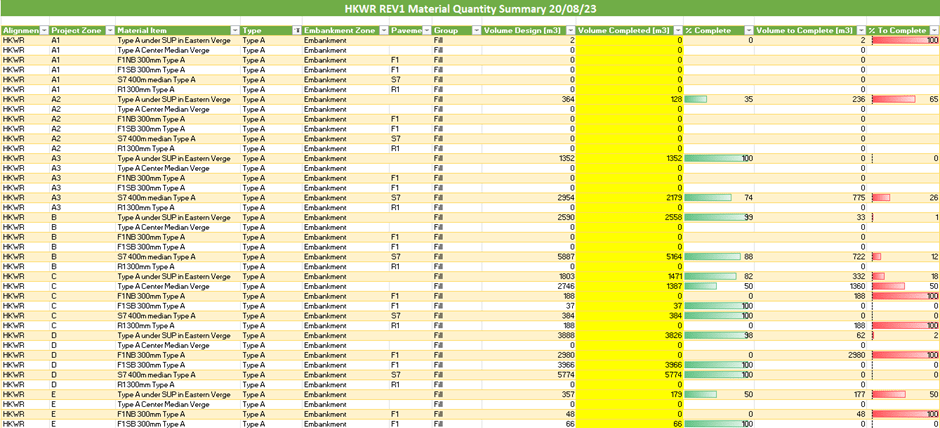Open the Pavement column filter arrow
Screen dimensions: 940x428
(425, 31)
